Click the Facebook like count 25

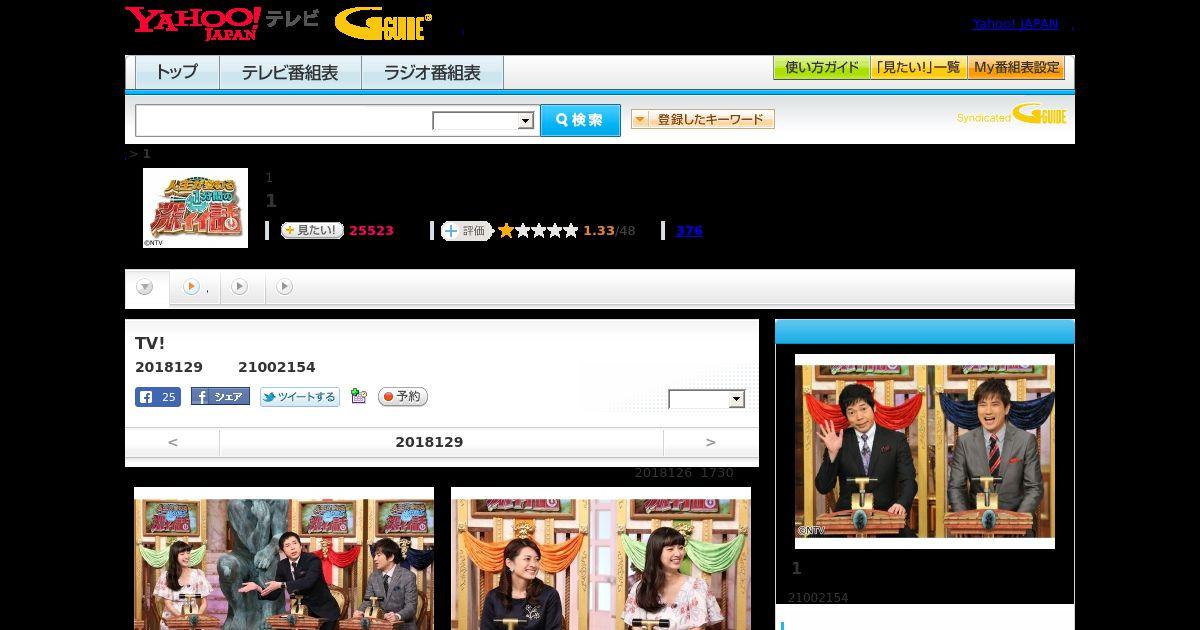click(158, 397)
